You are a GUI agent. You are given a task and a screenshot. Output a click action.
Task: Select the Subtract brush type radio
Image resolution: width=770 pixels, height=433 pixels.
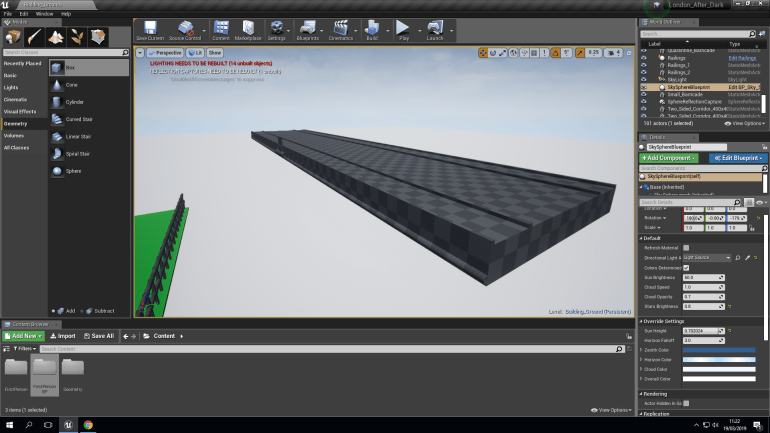pyautogui.click(x=82, y=311)
